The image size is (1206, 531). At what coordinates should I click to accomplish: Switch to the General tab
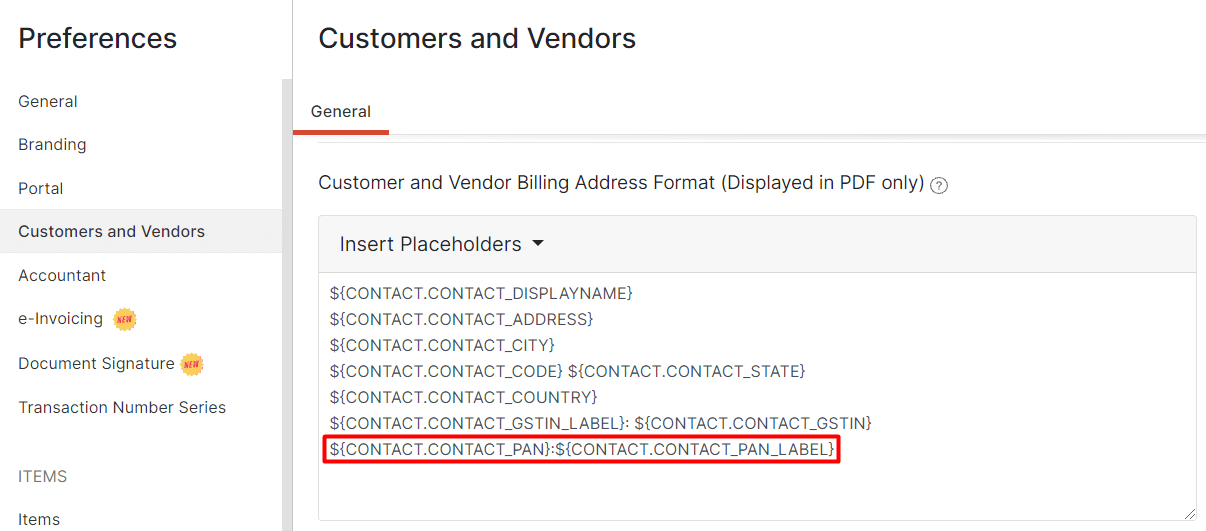pyautogui.click(x=340, y=112)
